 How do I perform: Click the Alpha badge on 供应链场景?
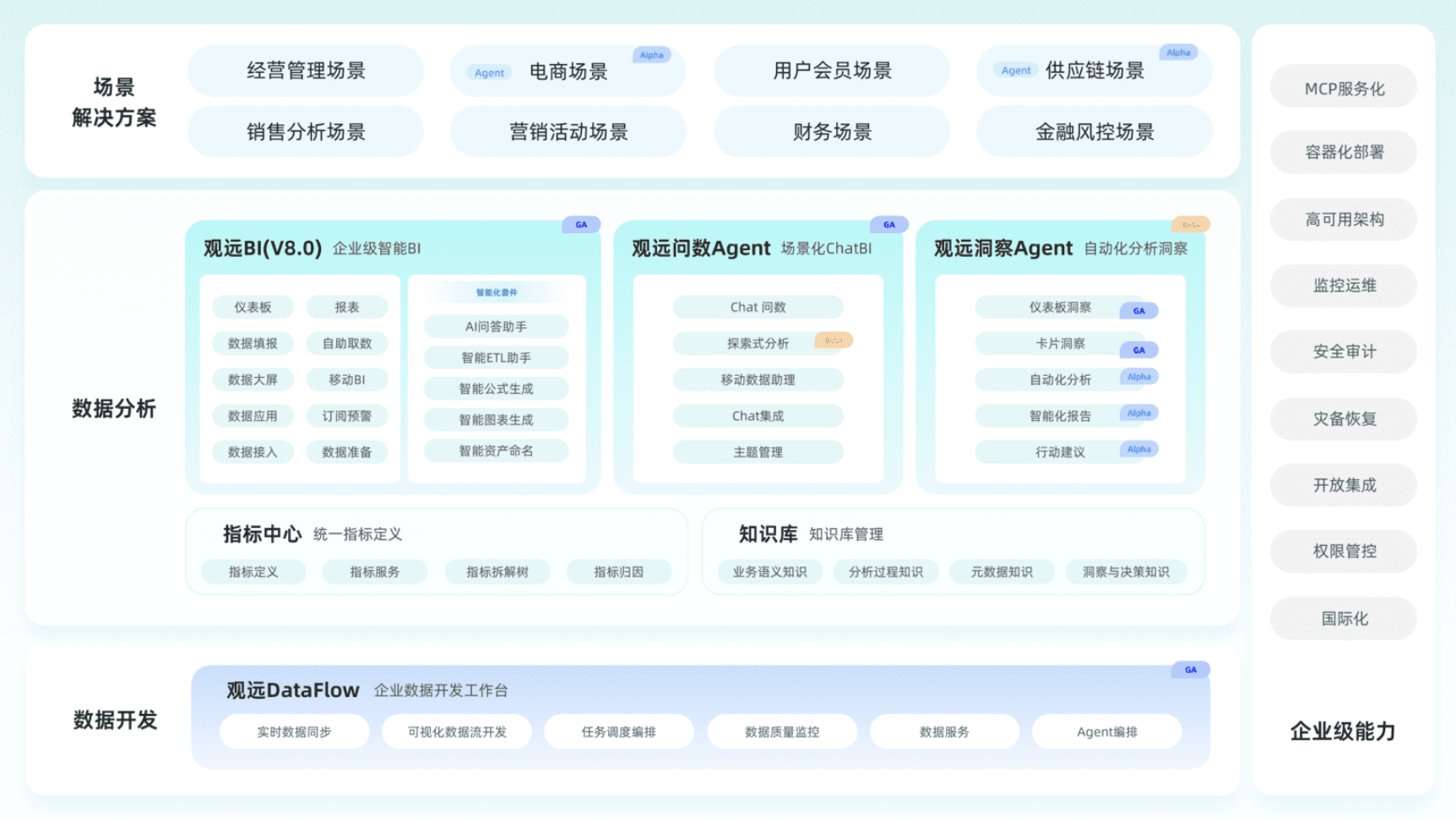point(1178,53)
